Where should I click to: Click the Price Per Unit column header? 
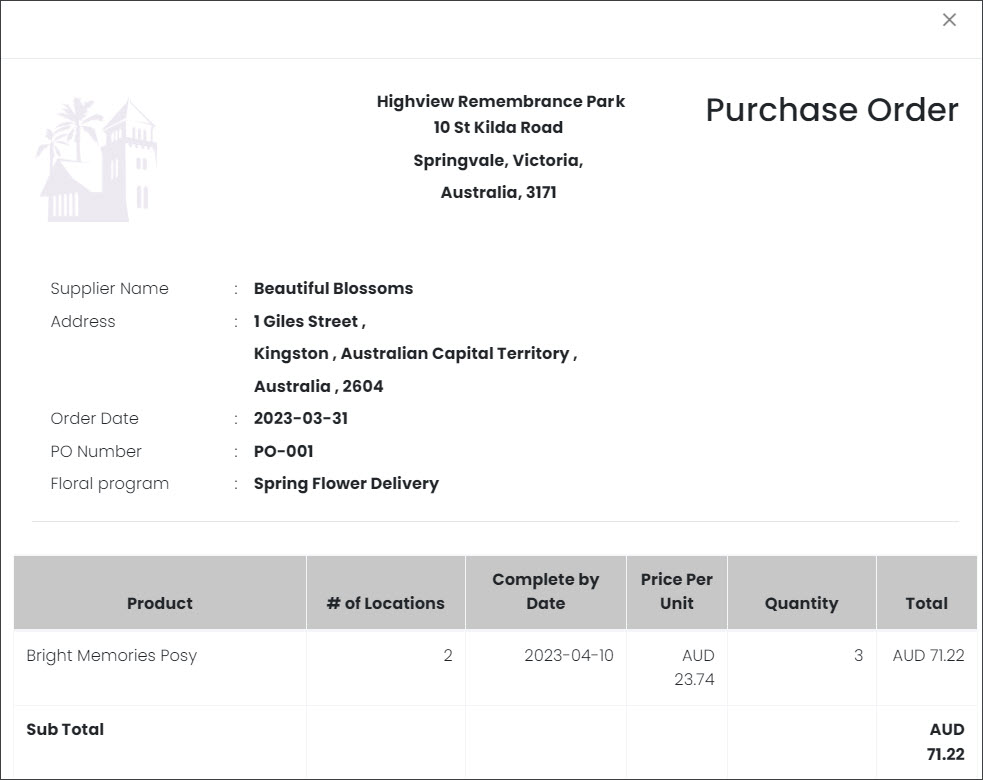click(x=676, y=592)
